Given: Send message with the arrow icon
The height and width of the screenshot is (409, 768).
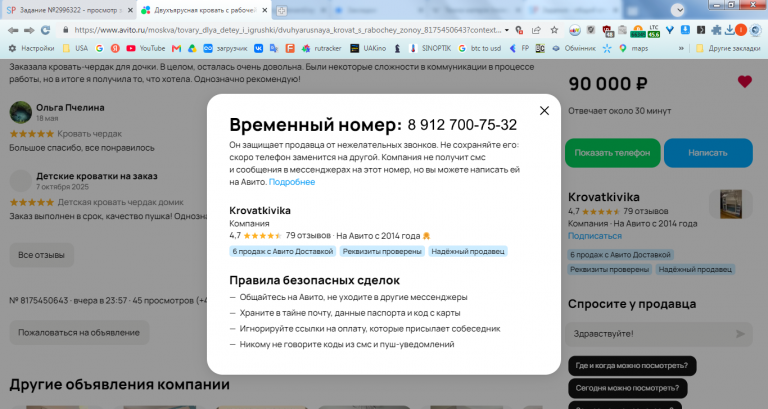Looking at the screenshot, I should (x=740, y=334).
